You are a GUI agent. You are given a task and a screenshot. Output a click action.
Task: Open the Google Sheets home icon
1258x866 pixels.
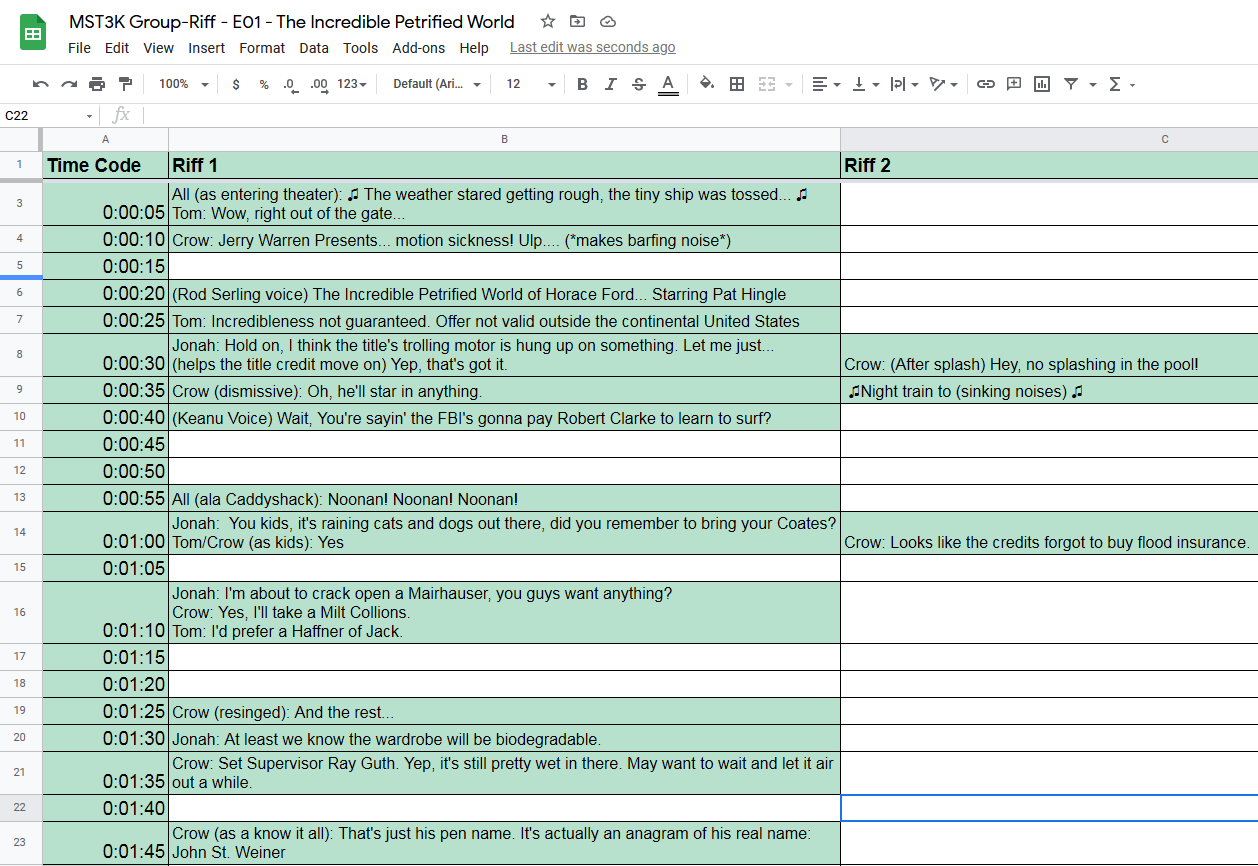coord(33,33)
